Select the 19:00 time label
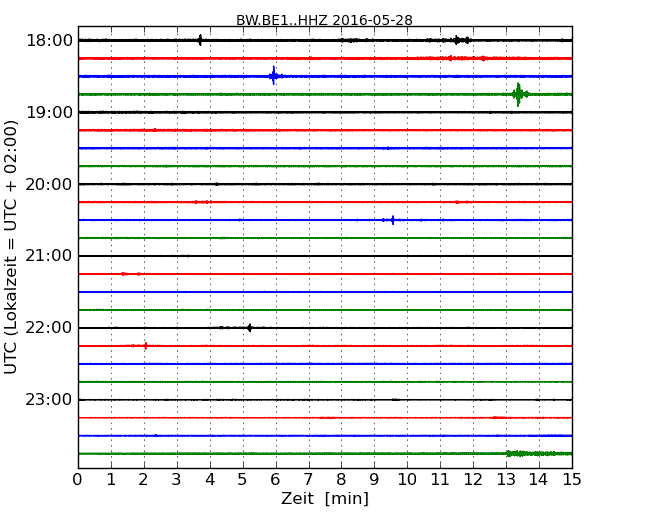The image size is (650, 520). click(x=49, y=112)
